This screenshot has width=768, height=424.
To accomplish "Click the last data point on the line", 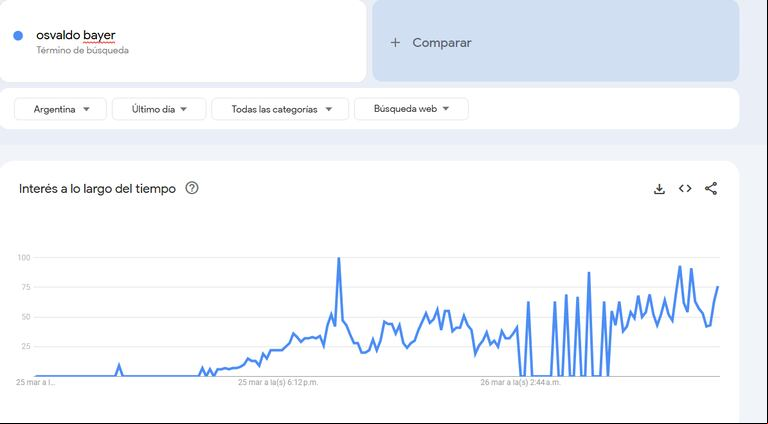I will (718, 287).
